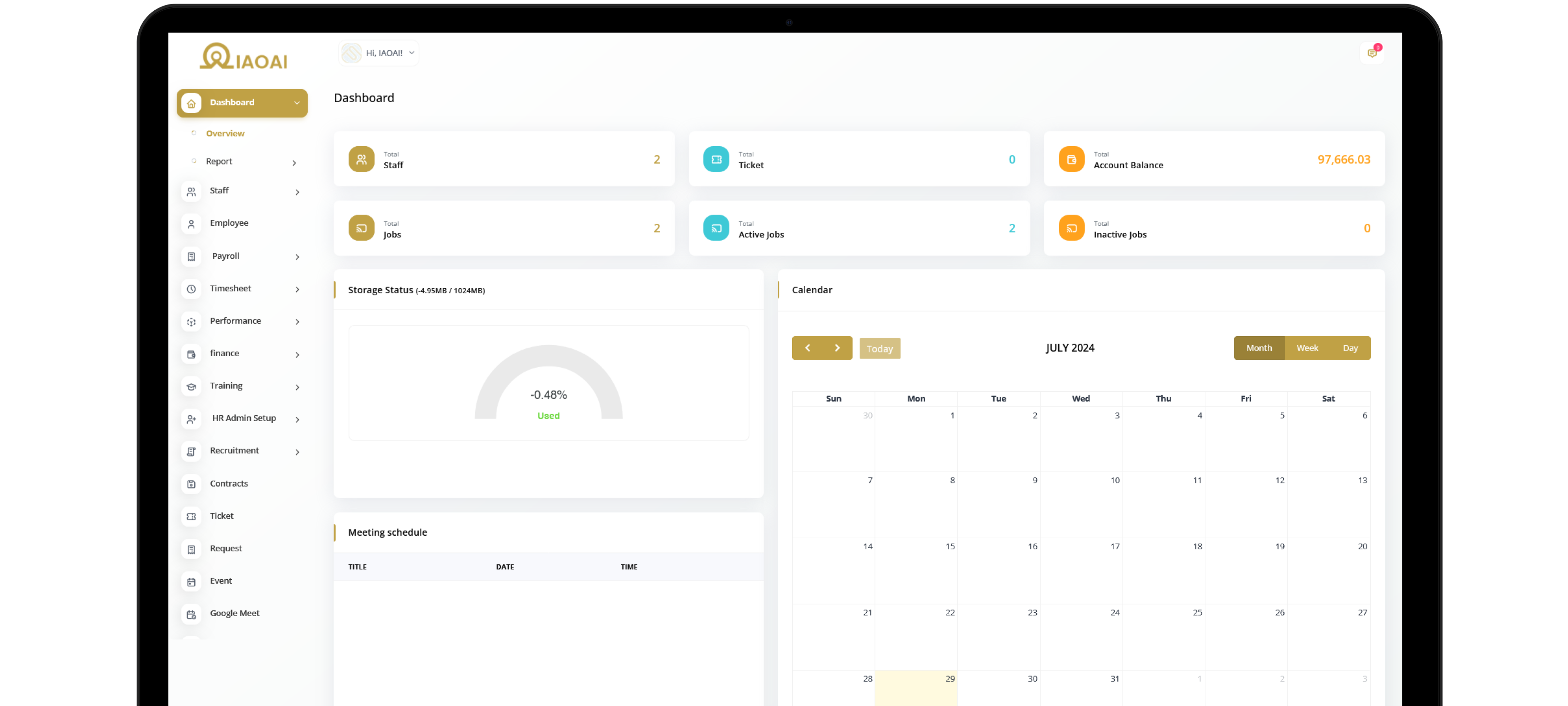The image size is (1568, 706).
Task: Open the Employee menu item
Action: (x=229, y=223)
